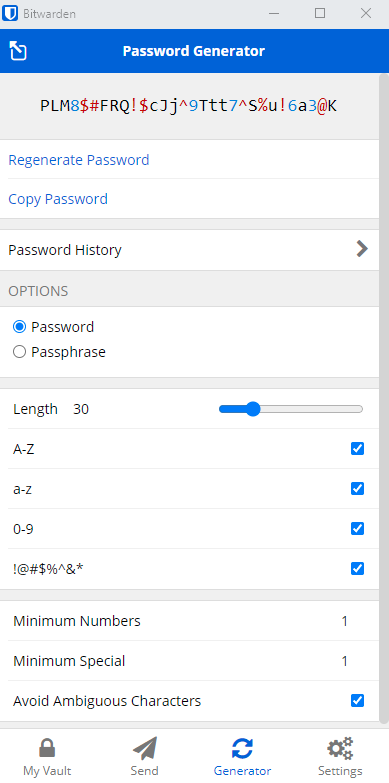Screen dimensions: 389x783
Task: Select the Passphrase radio button
Action: 19,352
